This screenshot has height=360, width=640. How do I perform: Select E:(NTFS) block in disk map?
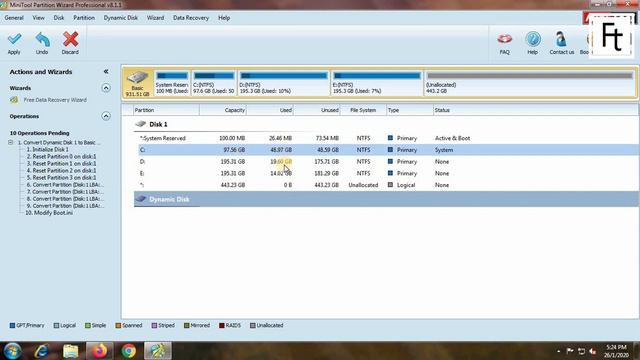(x=377, y=83)
